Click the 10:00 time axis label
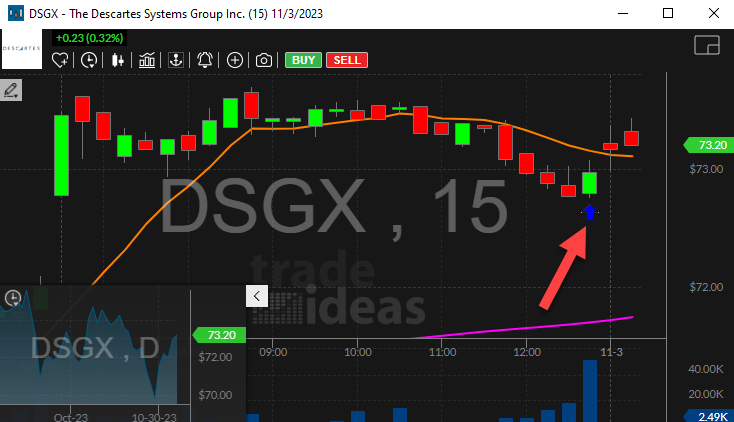This screenshot has width=734, height=422. coord(358,352)
